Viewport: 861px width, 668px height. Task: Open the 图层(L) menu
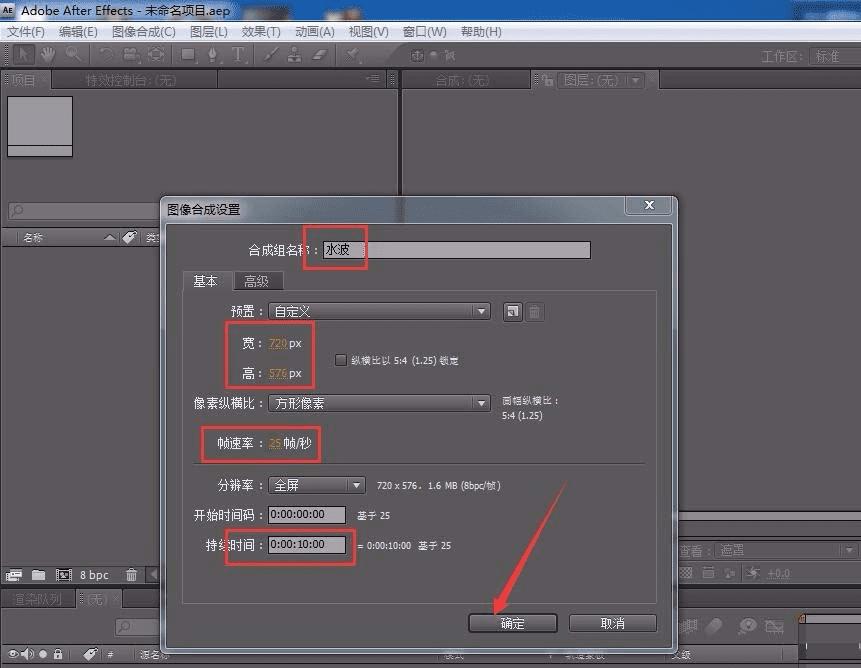[209, 32]
